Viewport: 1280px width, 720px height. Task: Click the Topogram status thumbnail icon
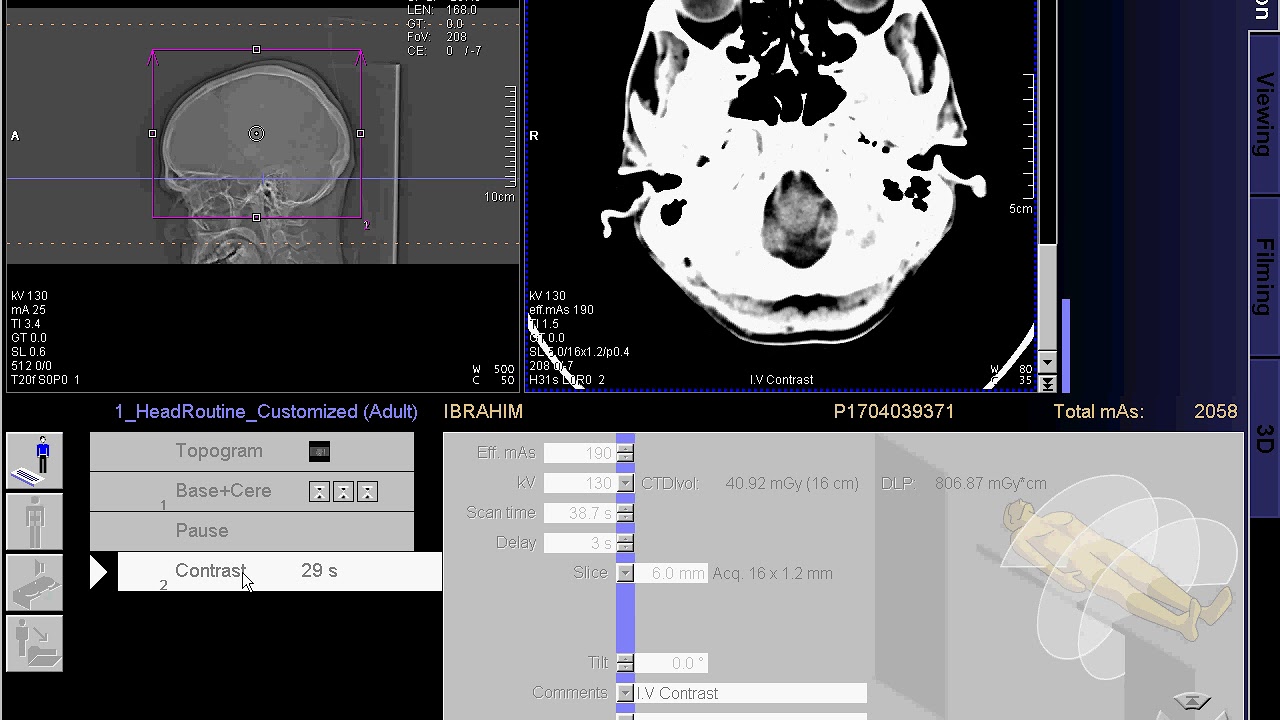(319, 452)
